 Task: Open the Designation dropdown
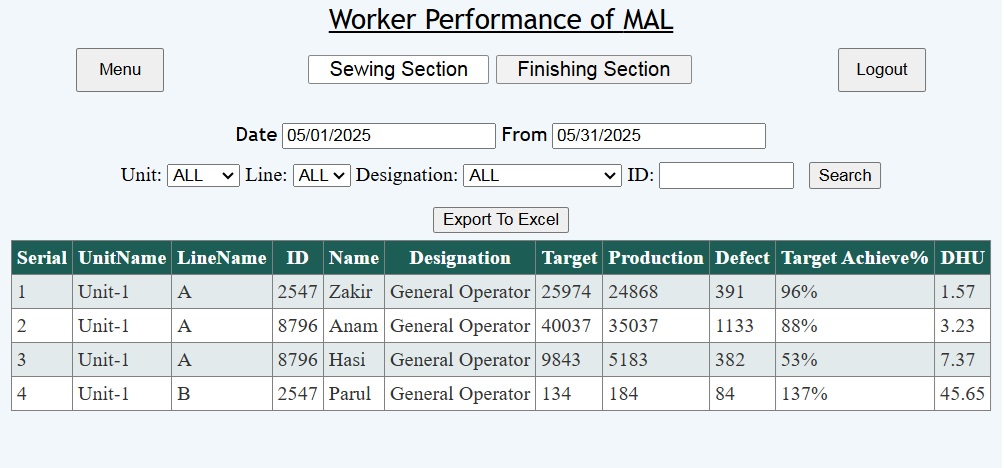542,175
